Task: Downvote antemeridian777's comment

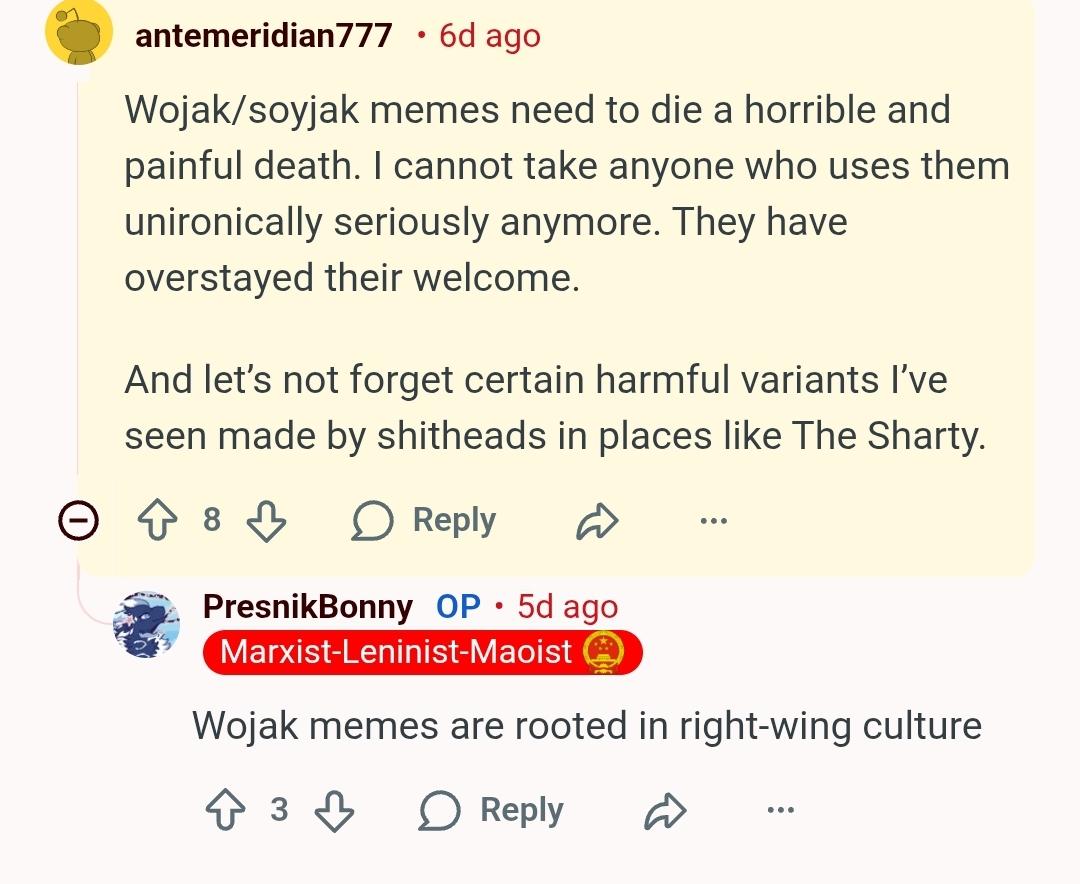Action: (x=266, y=521)
